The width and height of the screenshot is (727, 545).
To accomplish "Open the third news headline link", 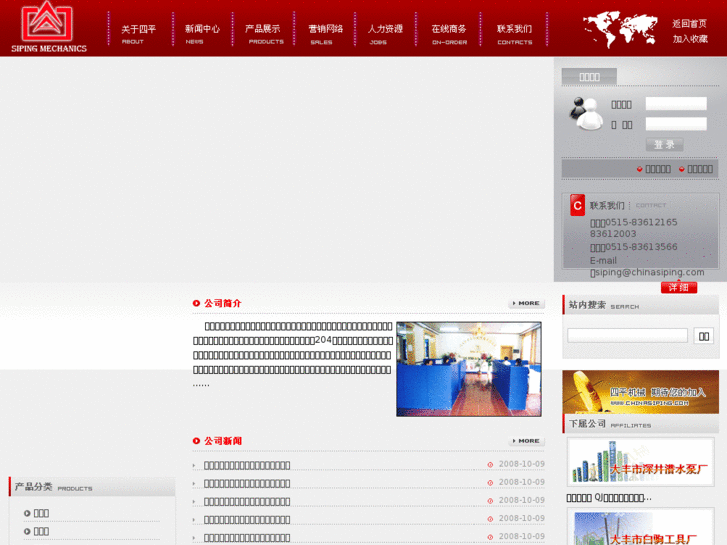I will point(247,501).
